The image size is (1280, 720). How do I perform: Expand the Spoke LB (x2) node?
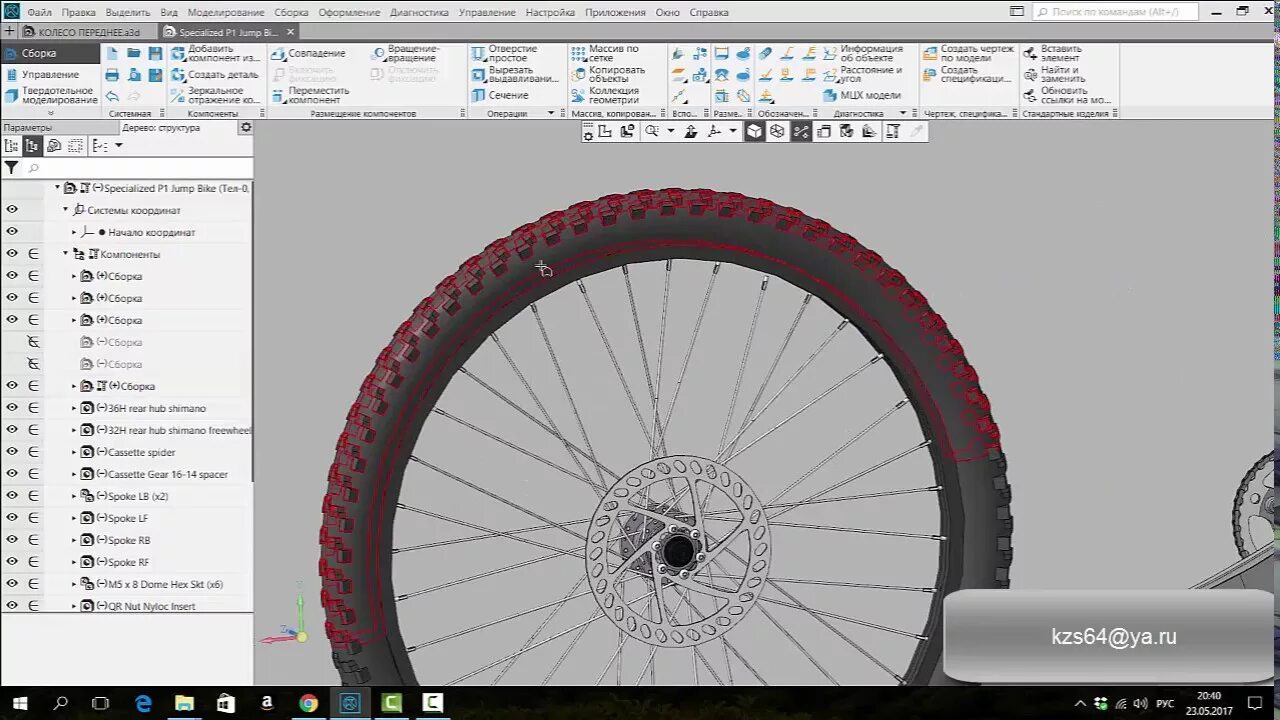[x=74, y=496]
